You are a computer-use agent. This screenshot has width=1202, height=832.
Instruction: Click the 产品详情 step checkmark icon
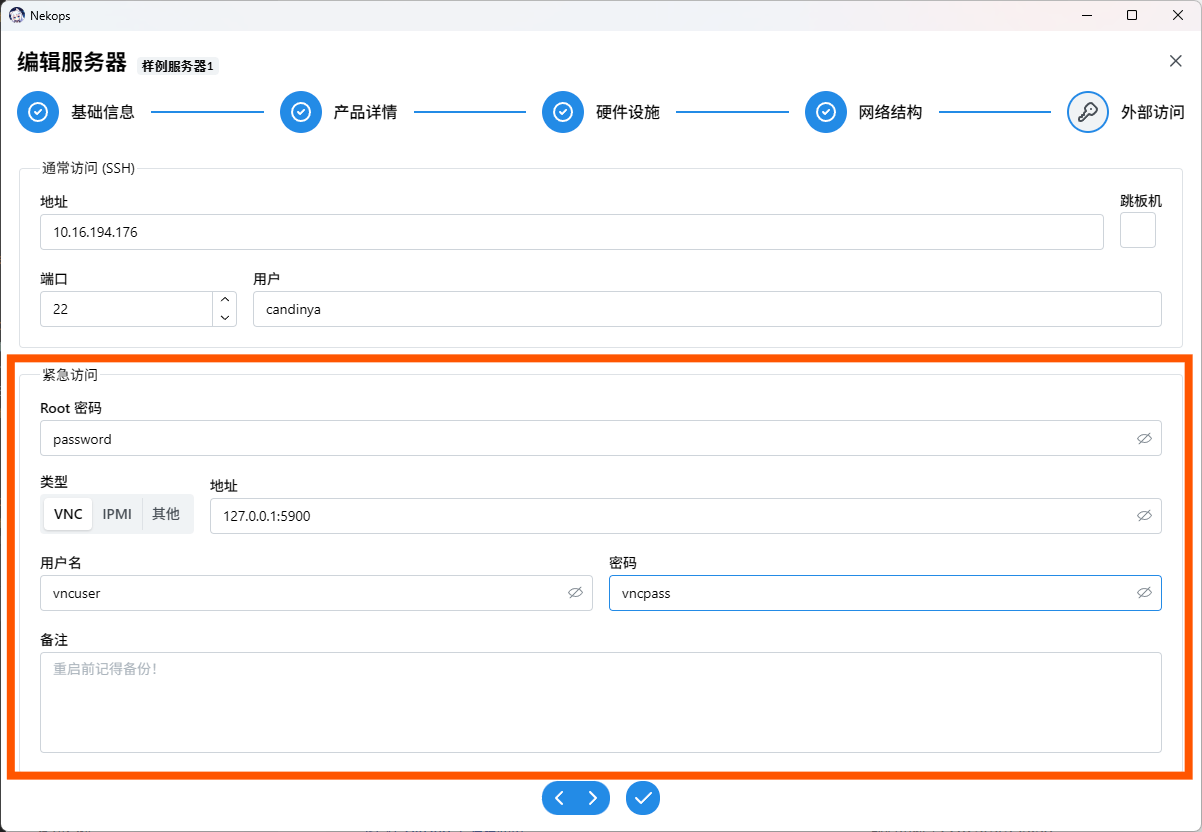pos(300,112)
